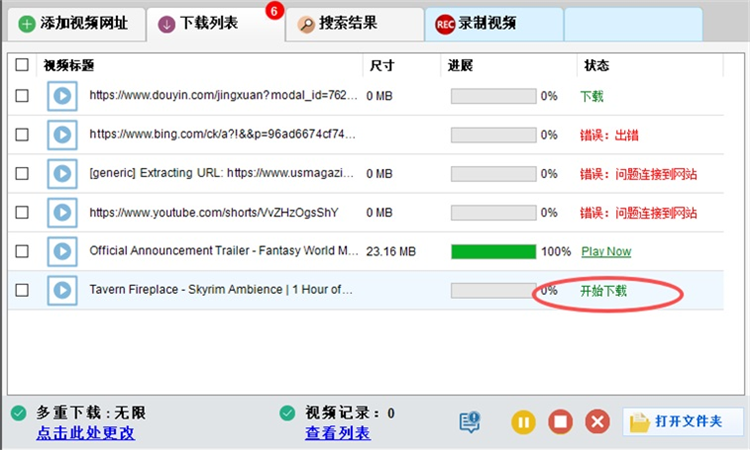Click the 点击此处更改 link
Image resolution: width=750 pixels, height=450 pixels.
(x=86, y=433)
